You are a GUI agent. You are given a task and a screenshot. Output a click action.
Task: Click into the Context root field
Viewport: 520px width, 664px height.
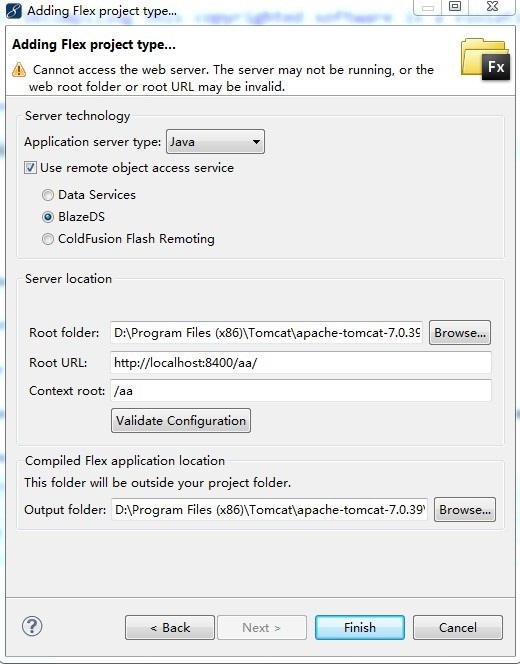[x=301, y=390]
